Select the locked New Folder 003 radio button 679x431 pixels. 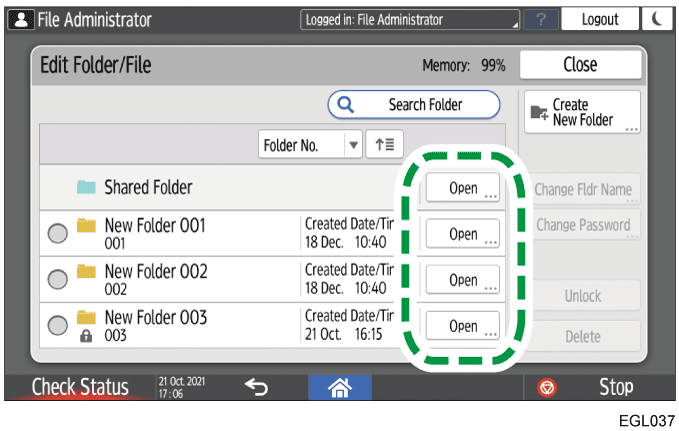(58, 325)
